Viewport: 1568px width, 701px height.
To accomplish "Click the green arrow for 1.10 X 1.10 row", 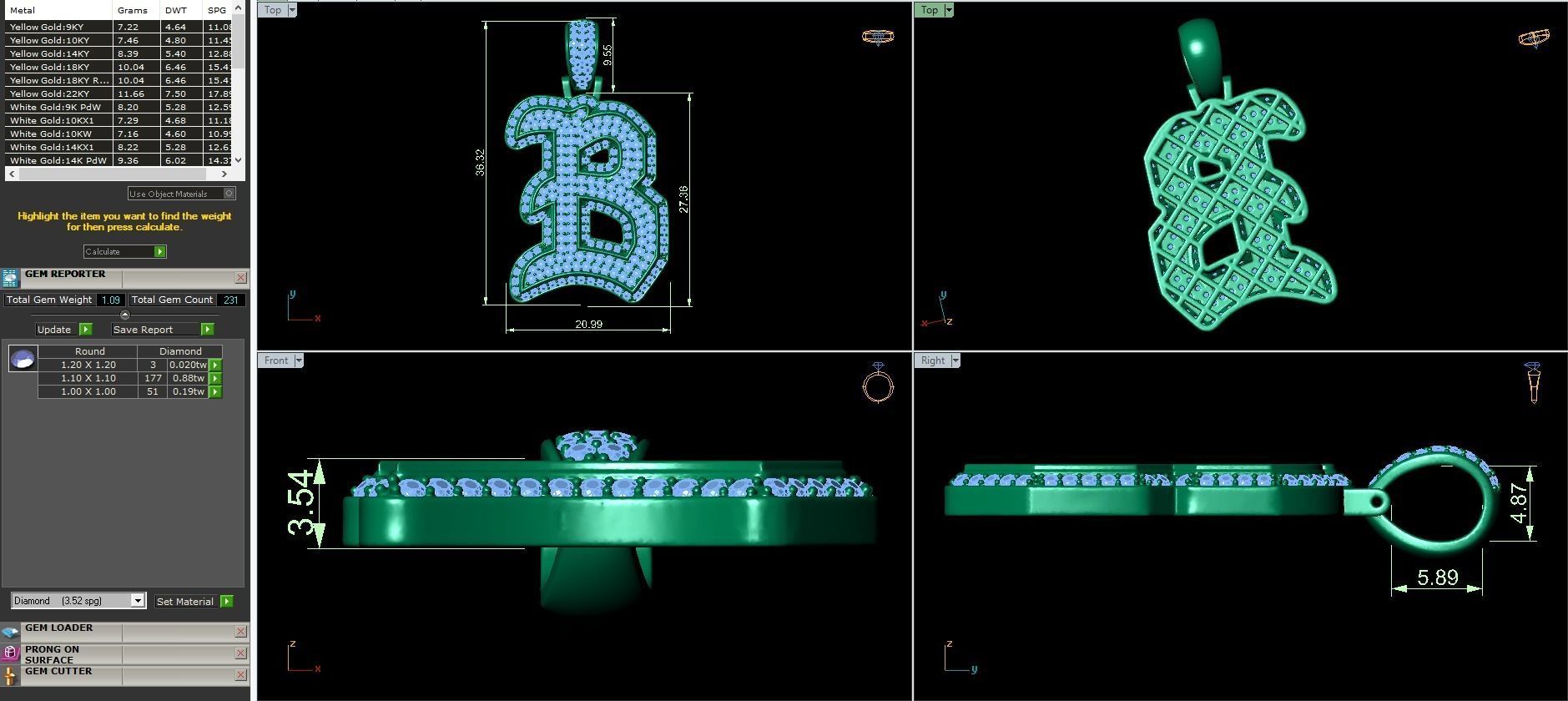I will (215, 378).
